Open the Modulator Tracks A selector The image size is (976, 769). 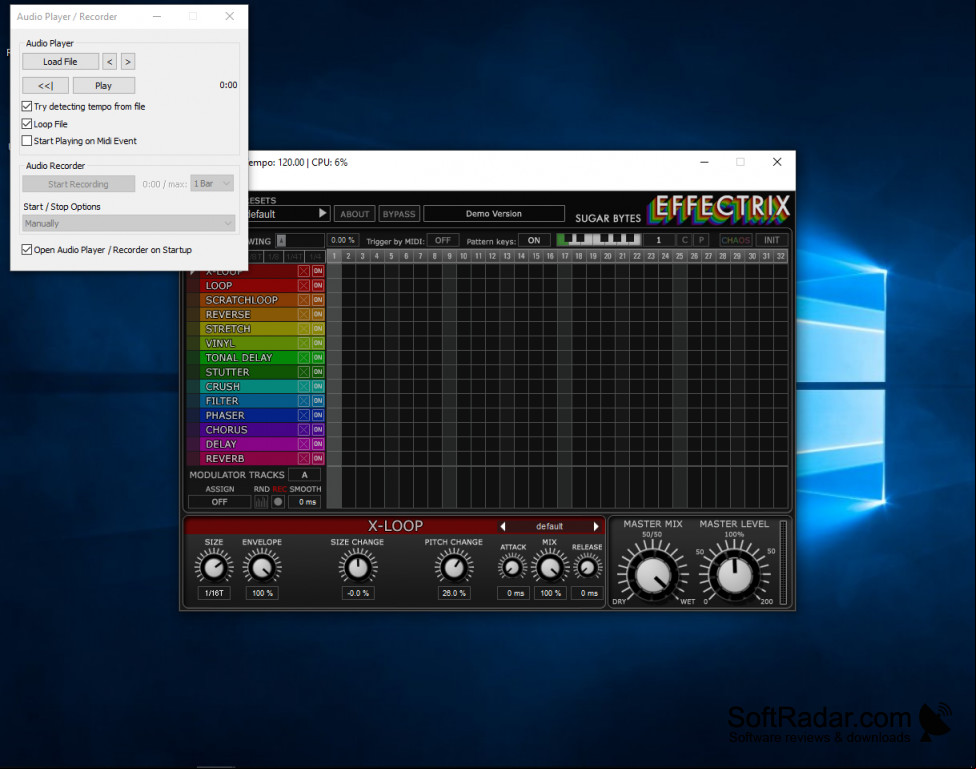(x=304, y=475)
